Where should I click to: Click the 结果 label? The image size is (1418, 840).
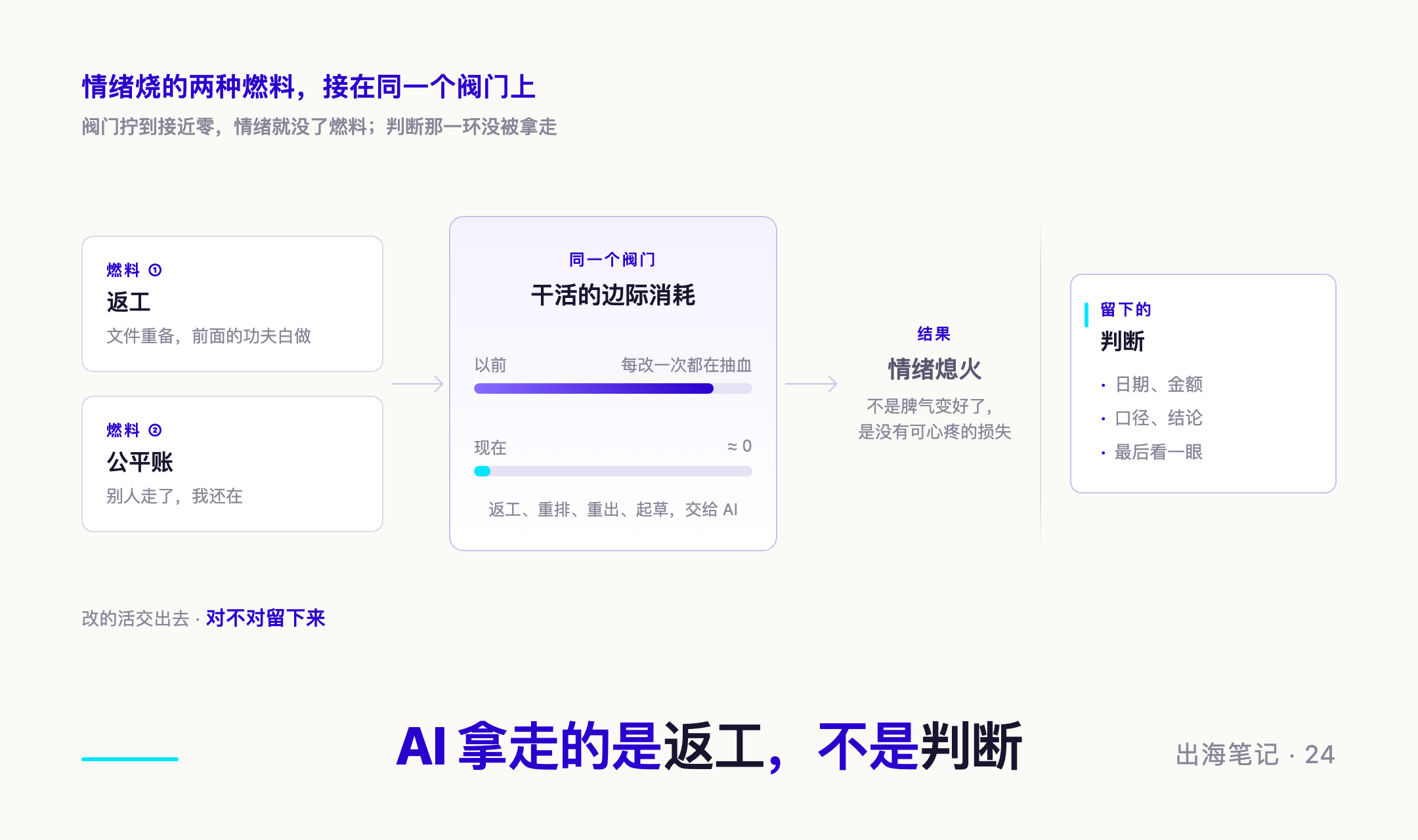pos(934,334)
